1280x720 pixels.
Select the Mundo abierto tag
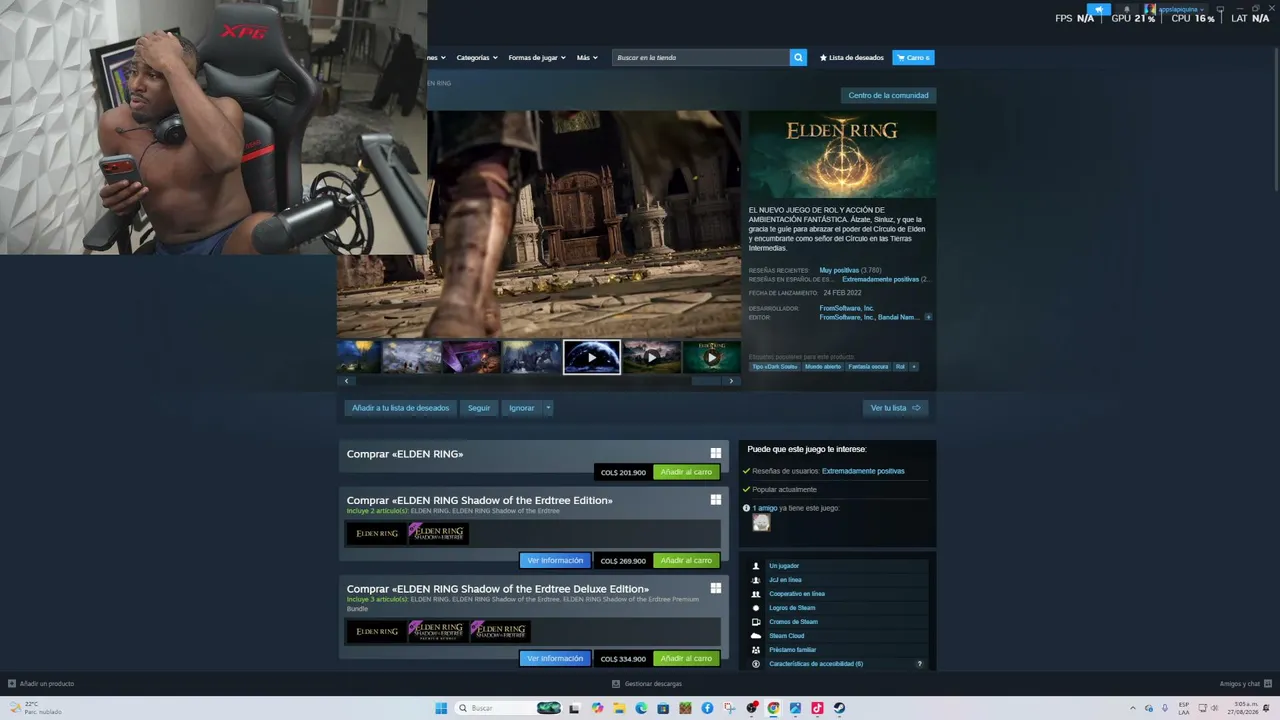(x=823, y=367)
